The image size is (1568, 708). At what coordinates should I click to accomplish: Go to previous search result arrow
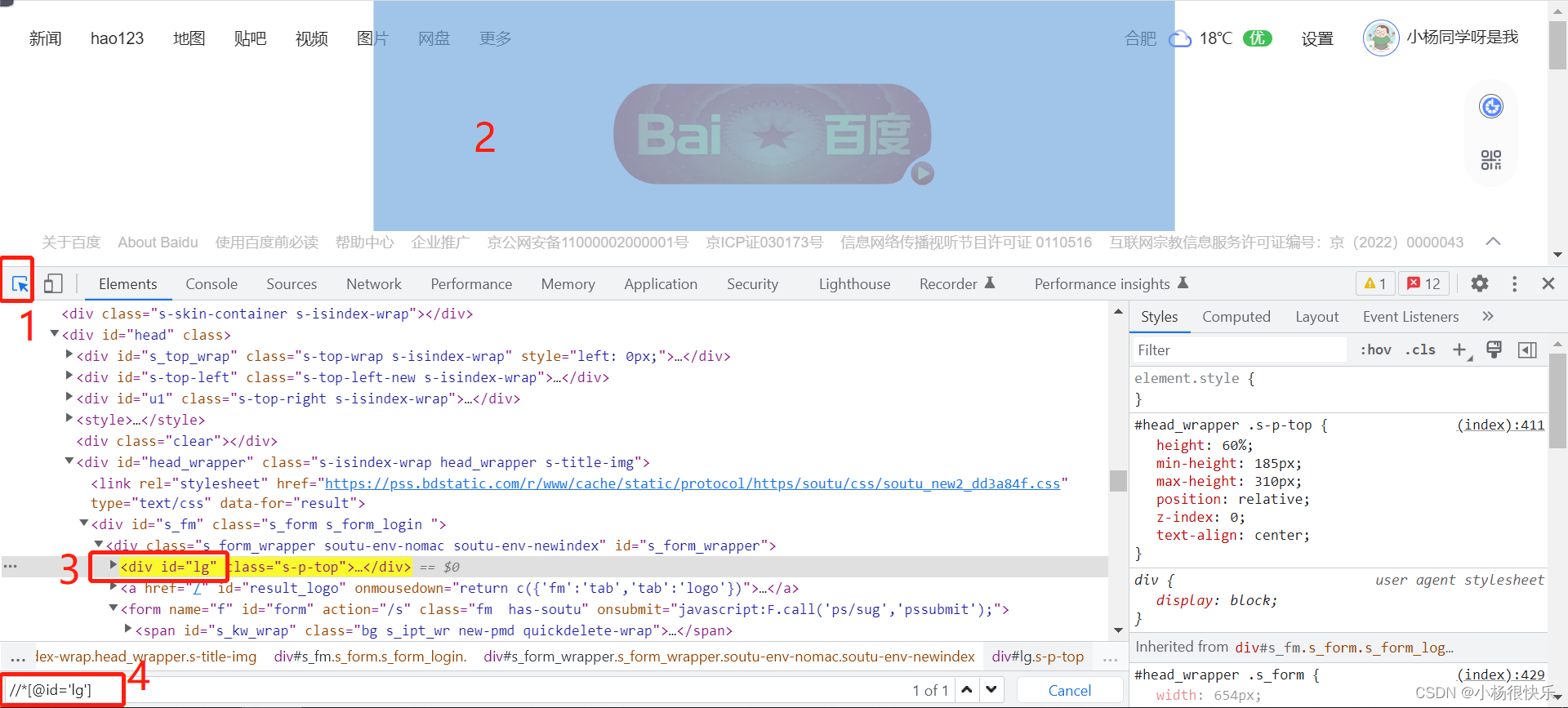[x=967, y=689]
